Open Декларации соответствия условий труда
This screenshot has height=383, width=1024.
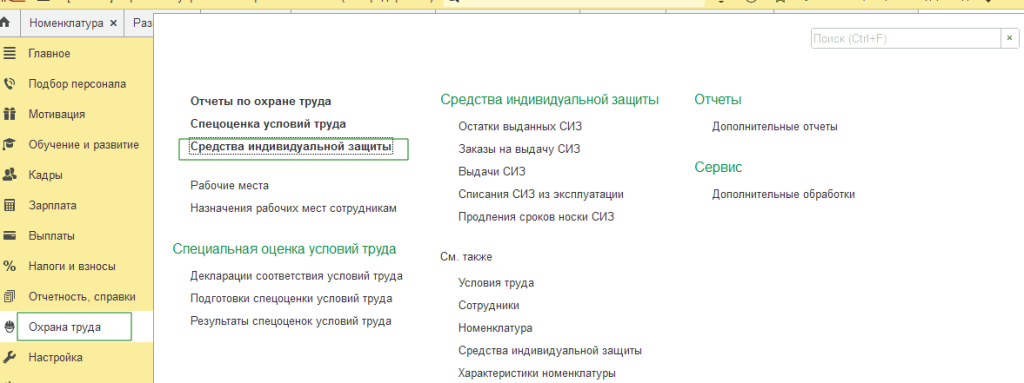coord(296,276)
